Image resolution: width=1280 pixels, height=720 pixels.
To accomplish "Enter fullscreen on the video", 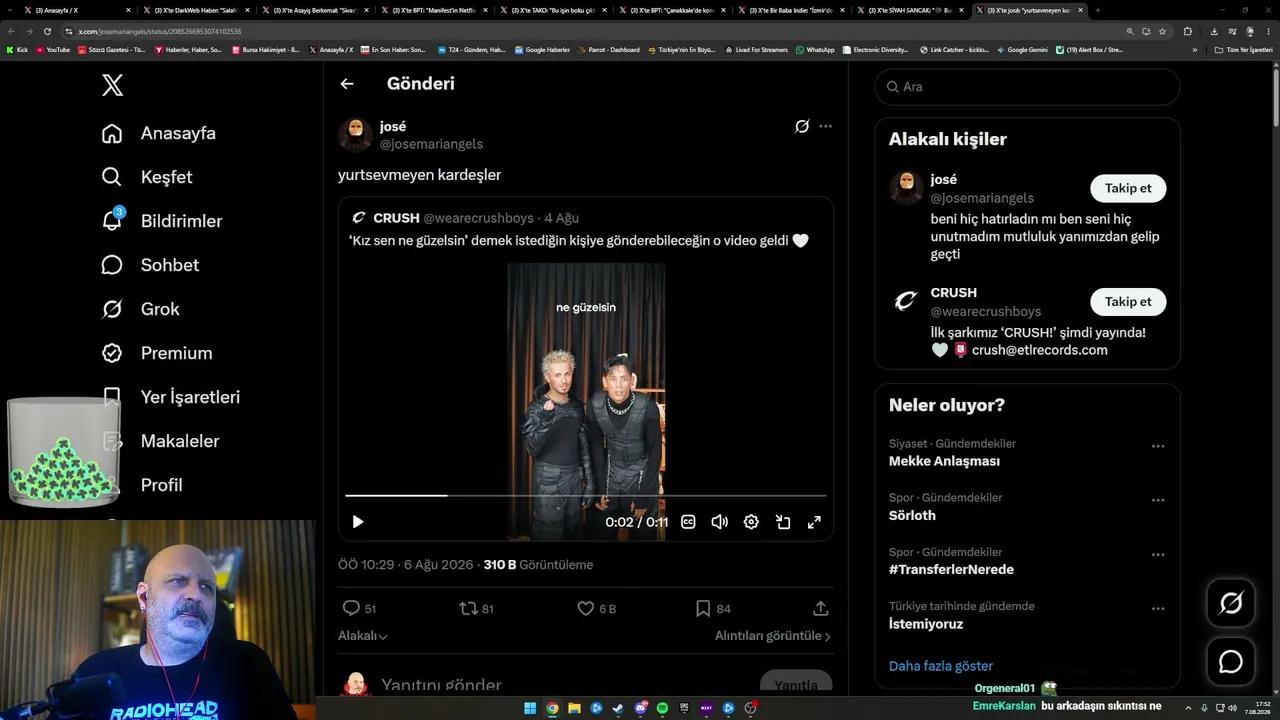I will [814, 522].
